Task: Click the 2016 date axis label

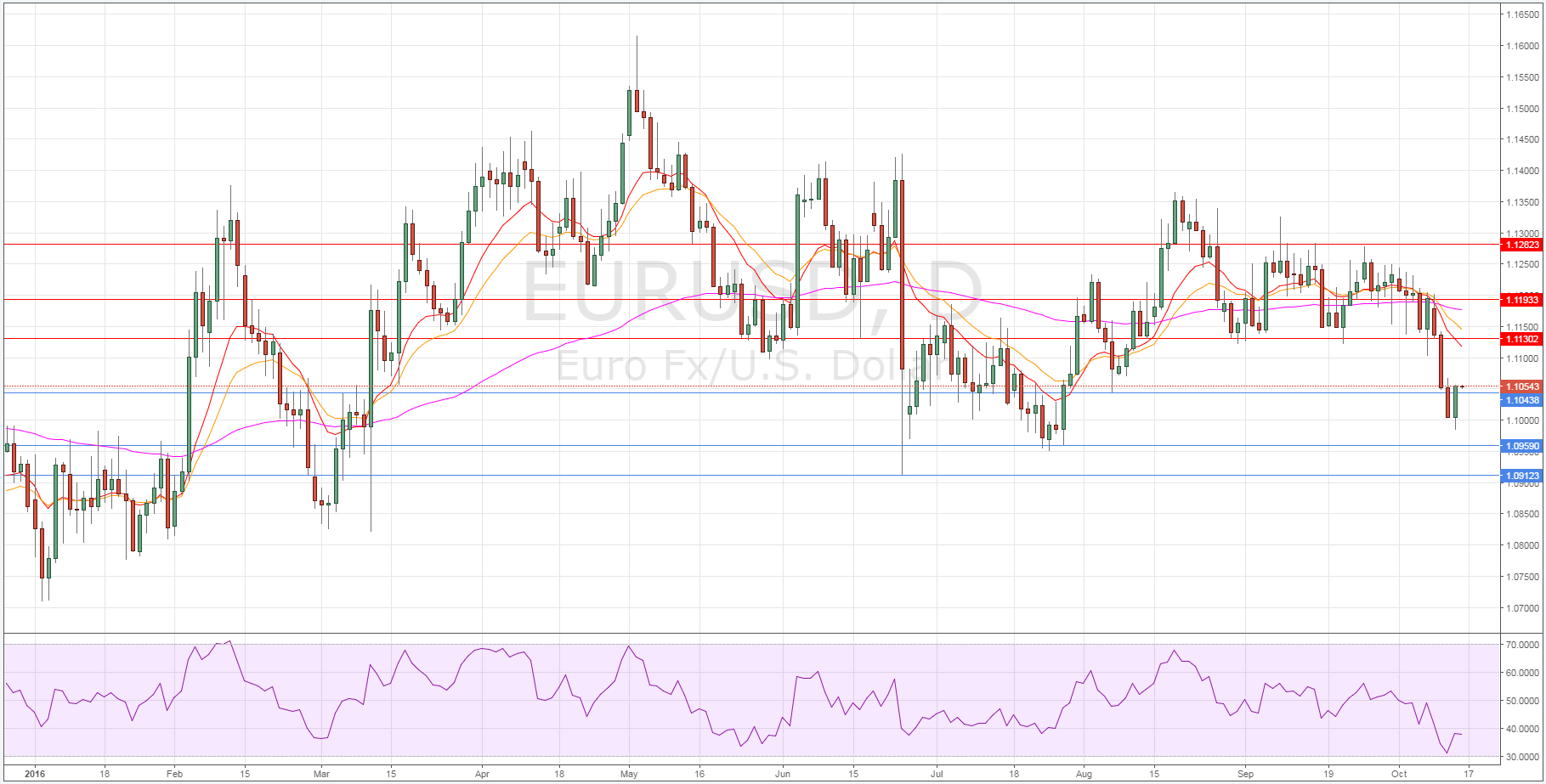Action: point(34,774)
